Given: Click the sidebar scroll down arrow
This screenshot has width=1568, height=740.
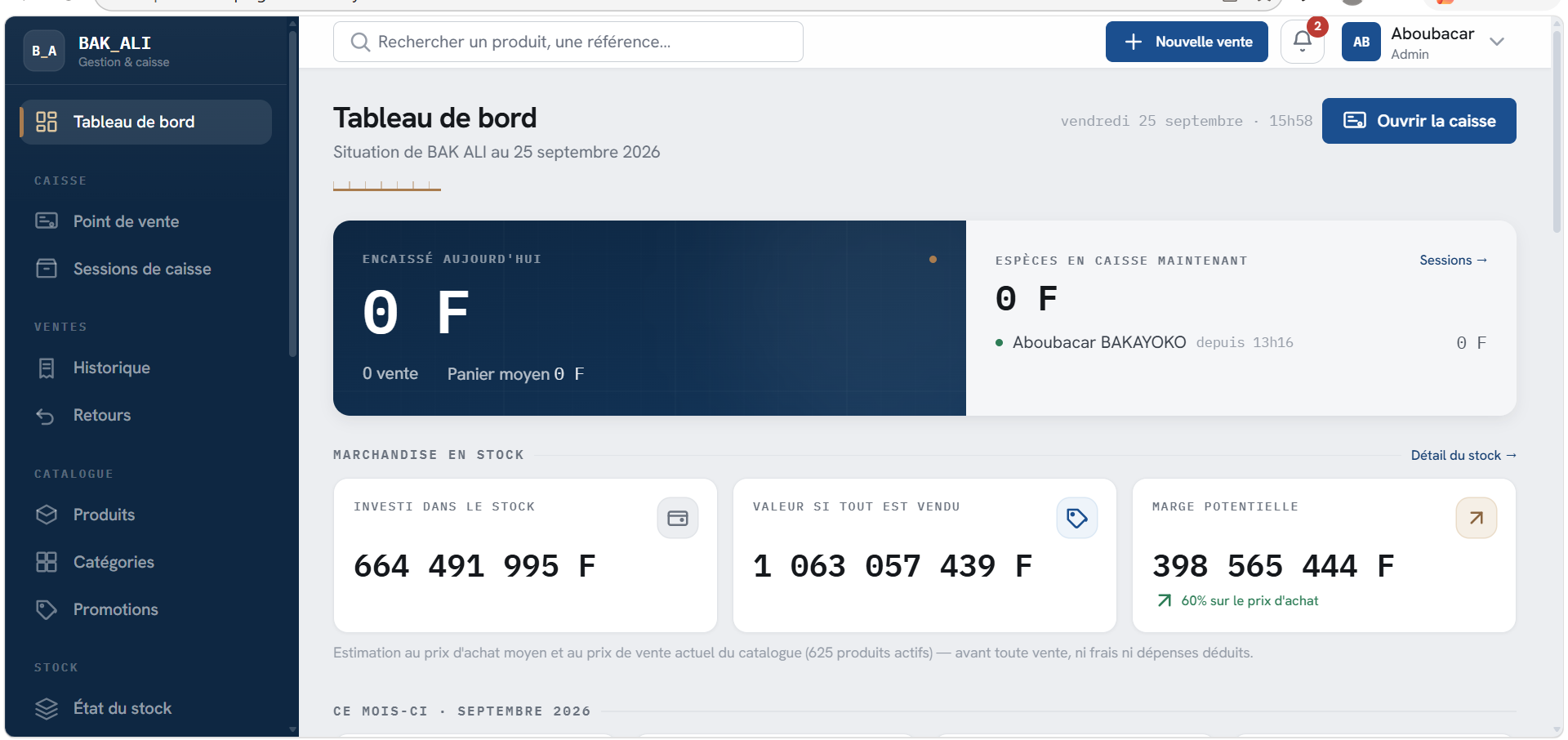Looking at the screenshot, I should [292, 729].
